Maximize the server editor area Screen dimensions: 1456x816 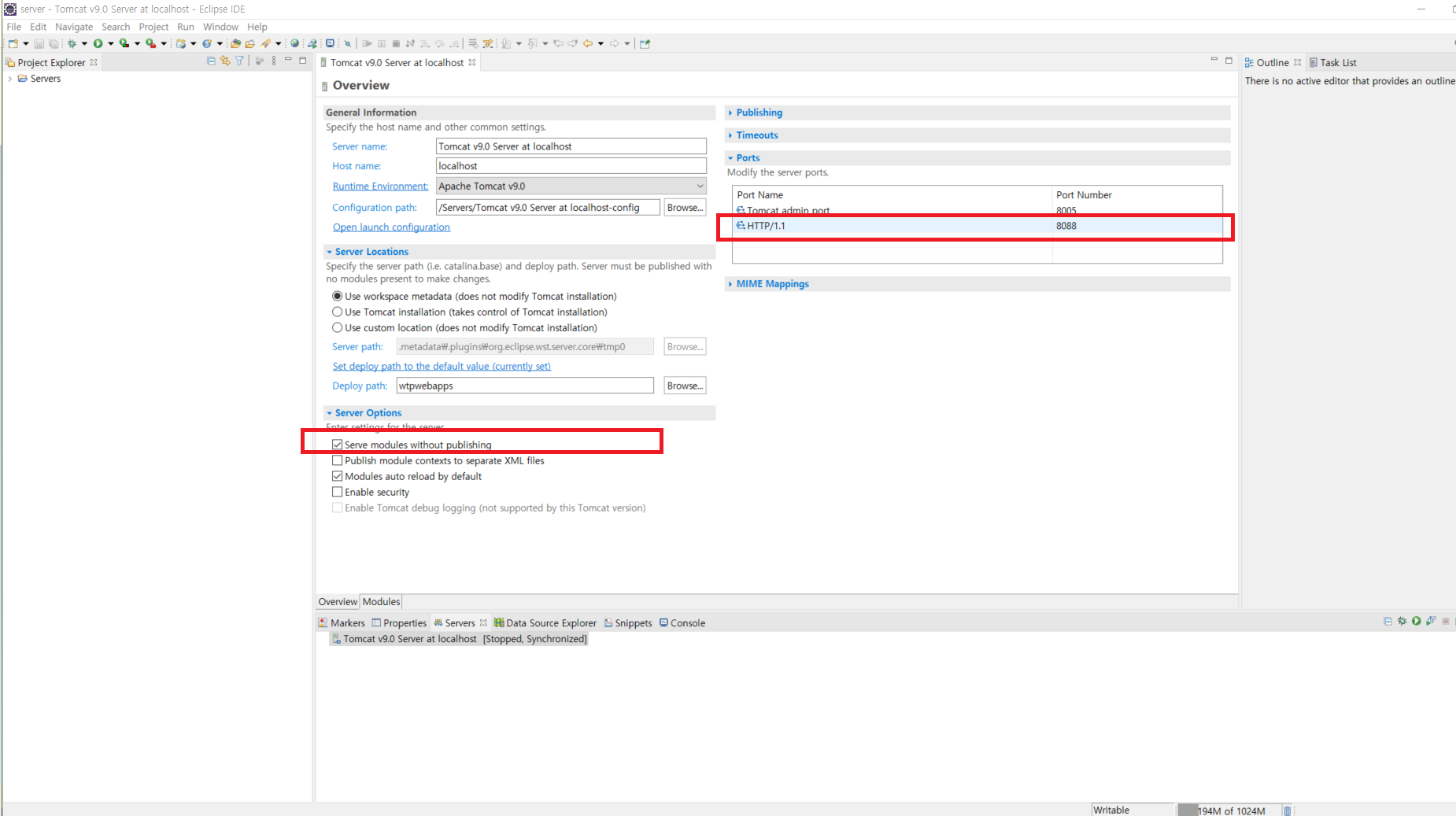pos(1229,61)
